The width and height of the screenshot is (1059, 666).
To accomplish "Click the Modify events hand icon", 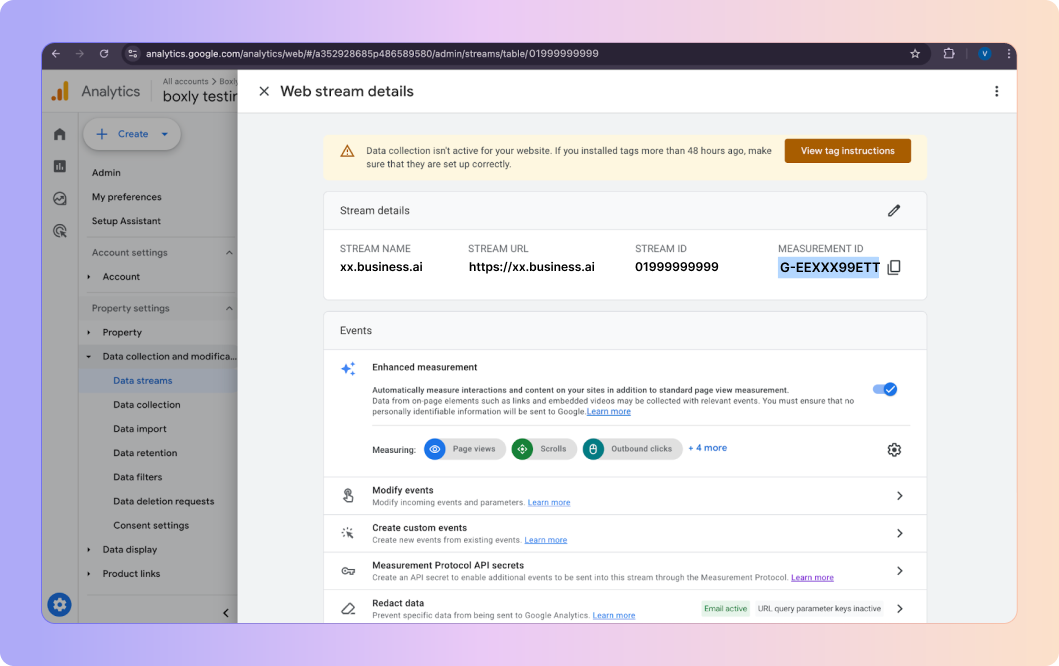I will pyautogui.click(x=348, y=496).
